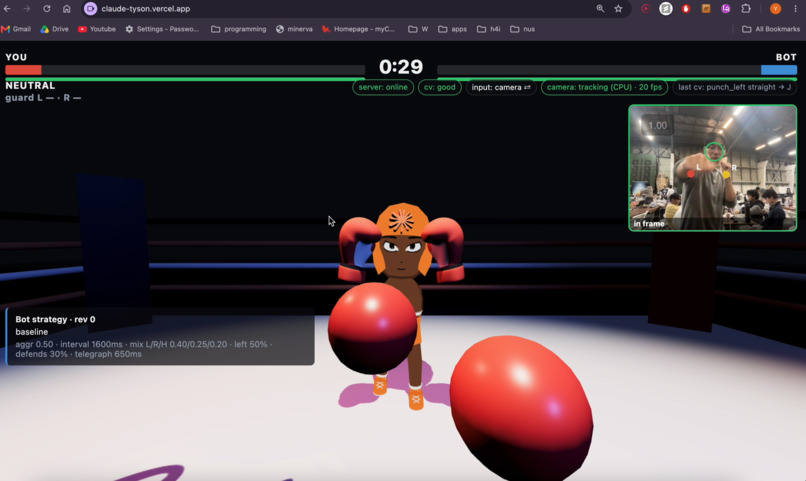Viewport: 806px width, 481px height.
Task: Expand the programming bookmarks folder
Action: point(239,29)
